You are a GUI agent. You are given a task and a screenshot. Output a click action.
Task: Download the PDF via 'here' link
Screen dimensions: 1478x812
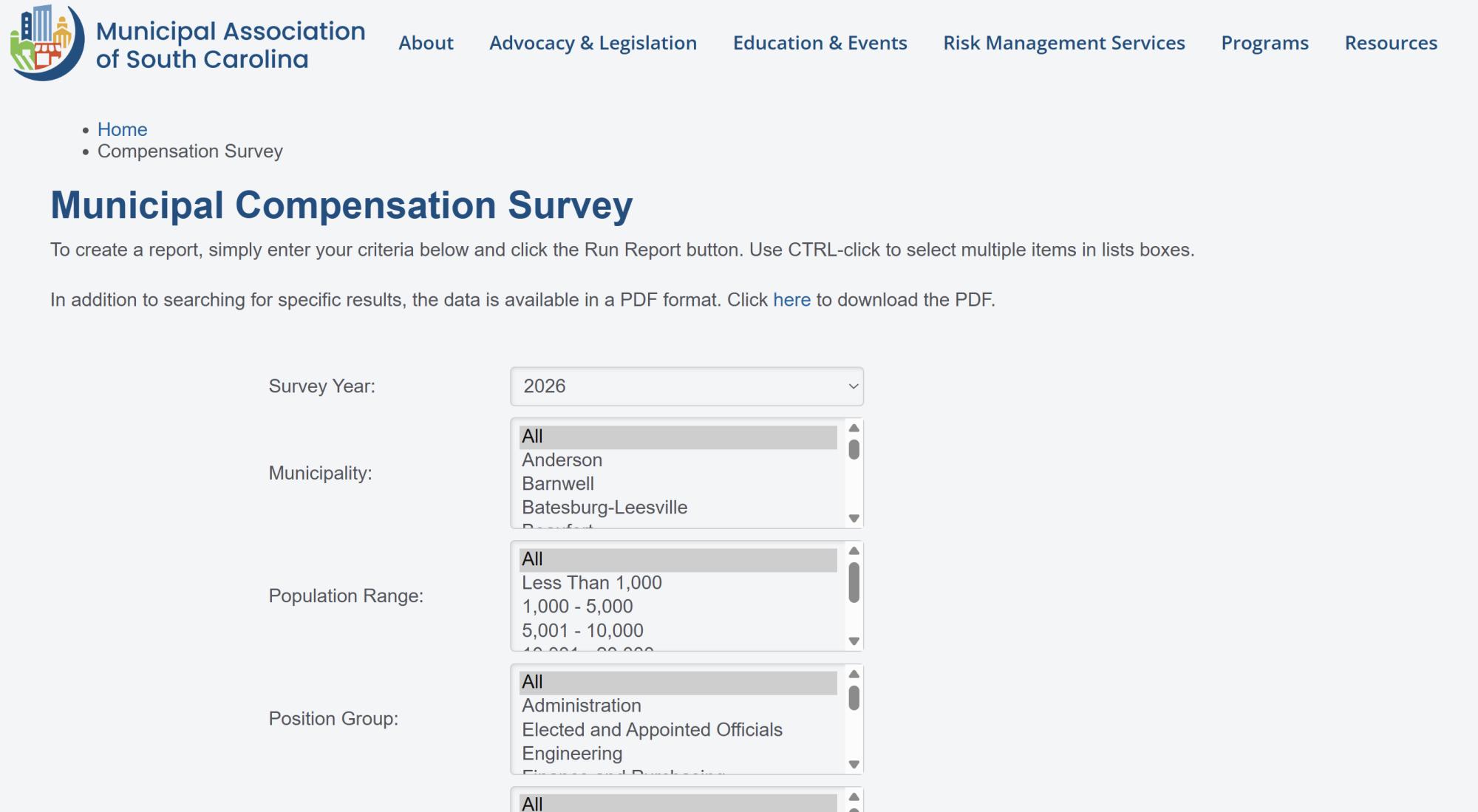coord(791,300)
